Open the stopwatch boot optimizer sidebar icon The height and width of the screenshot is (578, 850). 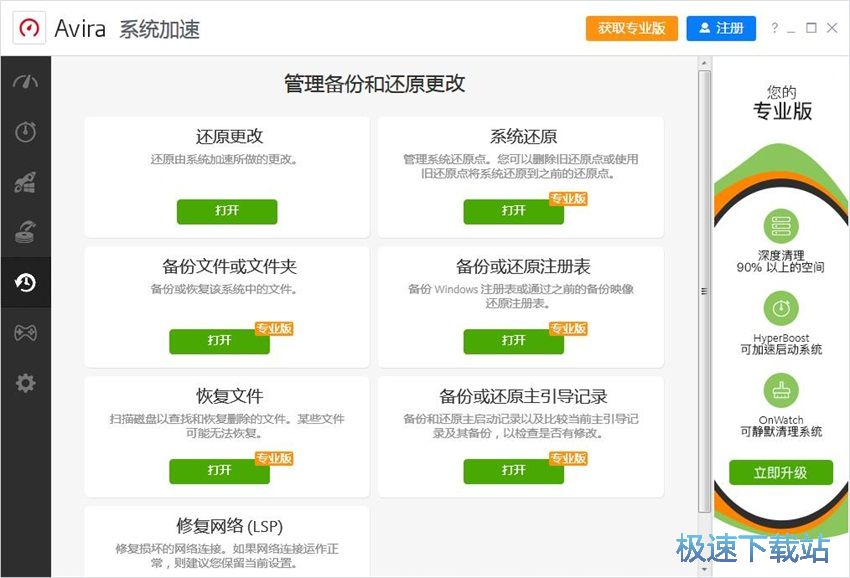(25, 131)
